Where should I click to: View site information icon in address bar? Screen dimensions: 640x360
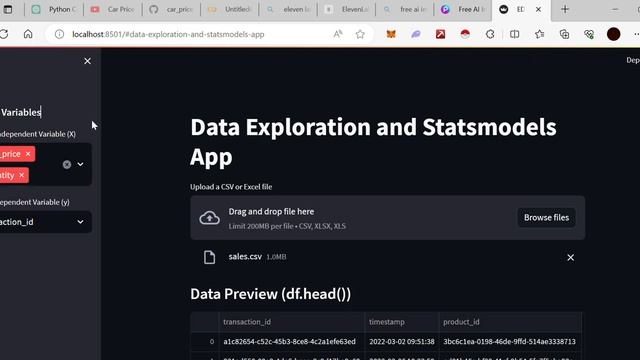59,34
